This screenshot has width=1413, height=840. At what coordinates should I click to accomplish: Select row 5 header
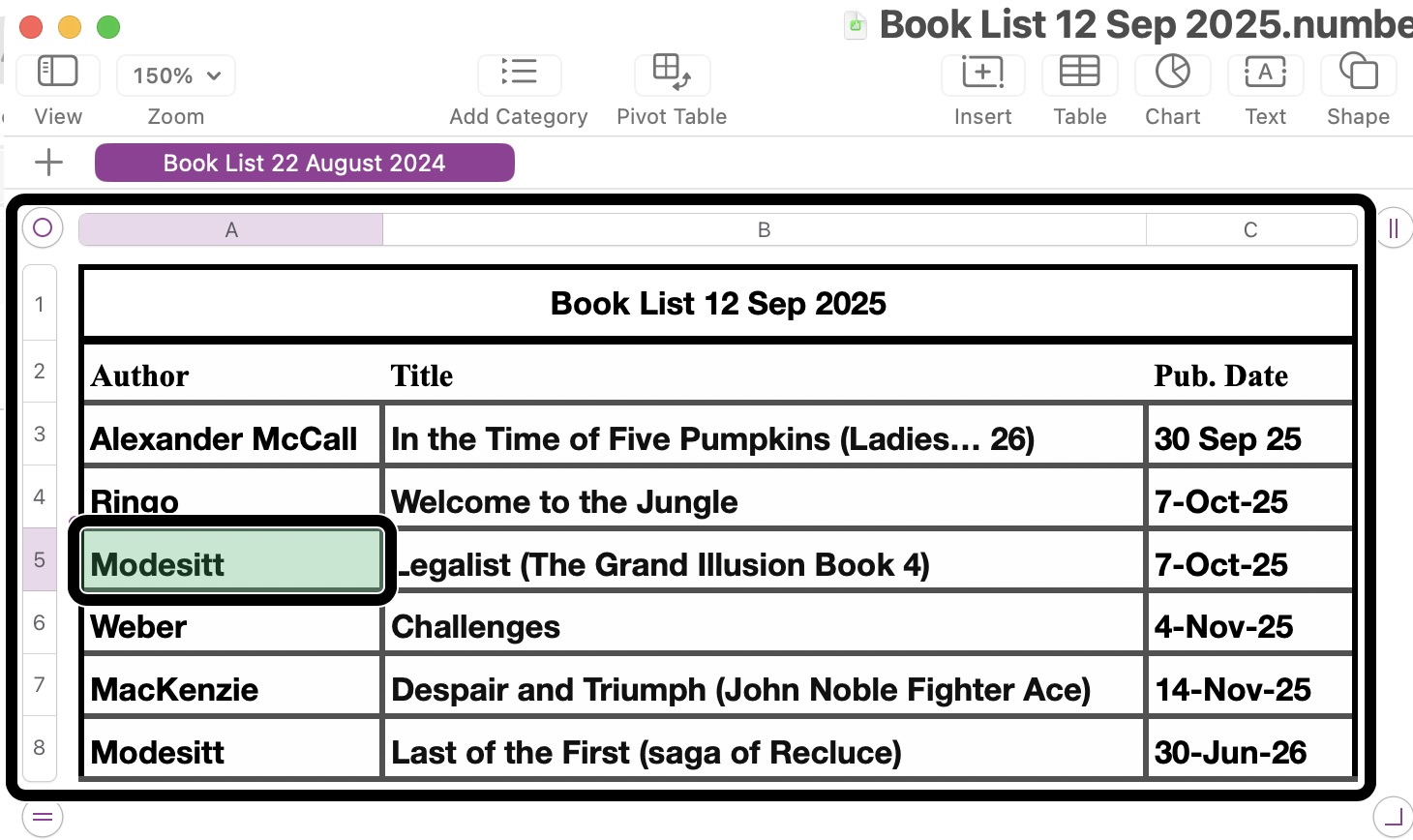tap(40, 559)
